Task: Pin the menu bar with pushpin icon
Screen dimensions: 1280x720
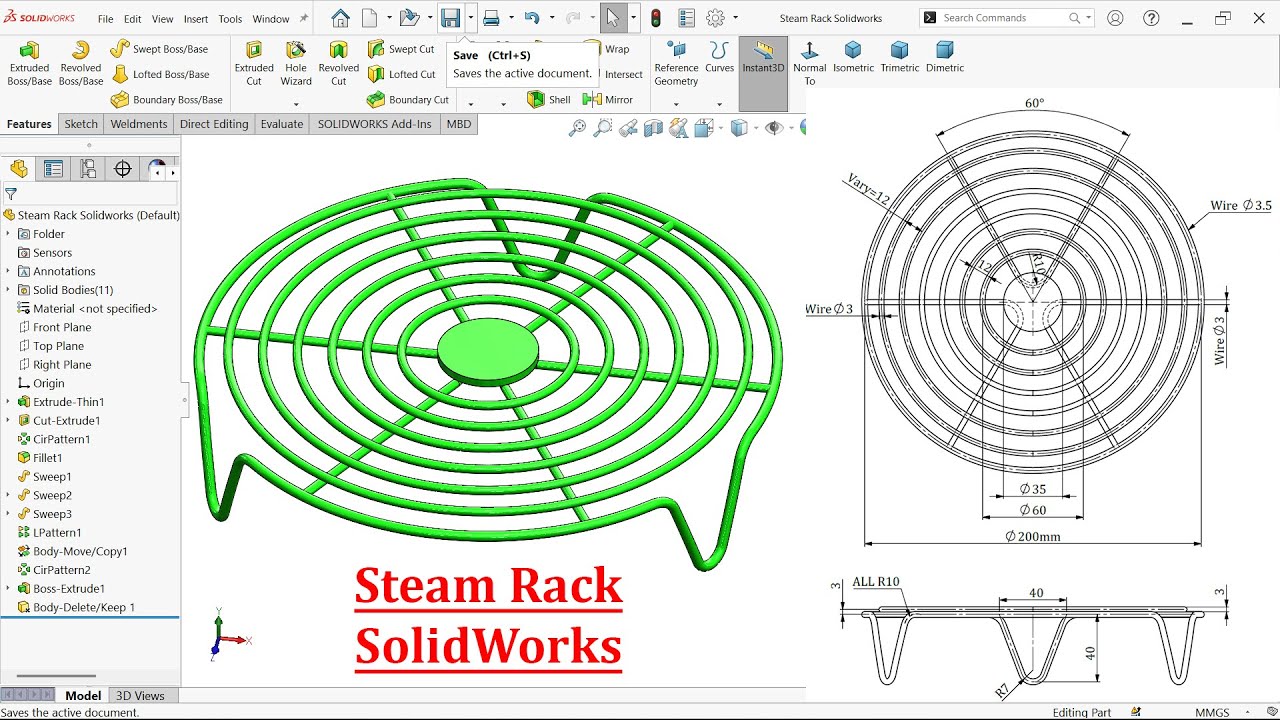Action: click(304, 18)
